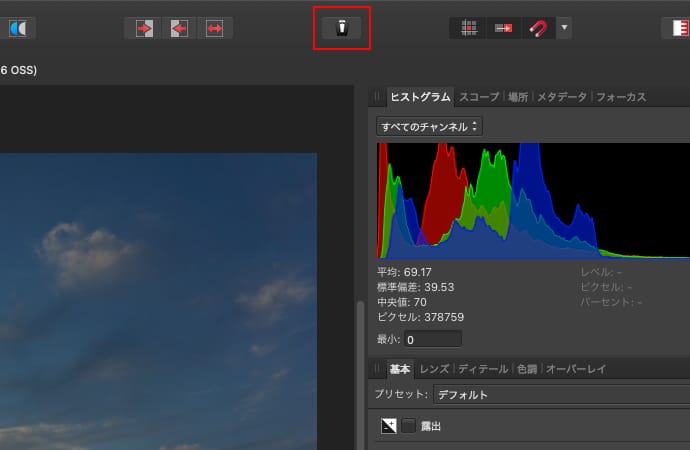The image size is (690, 450).
Task: Open the オーバーレイ tab
Action: (x=575, y=369)
